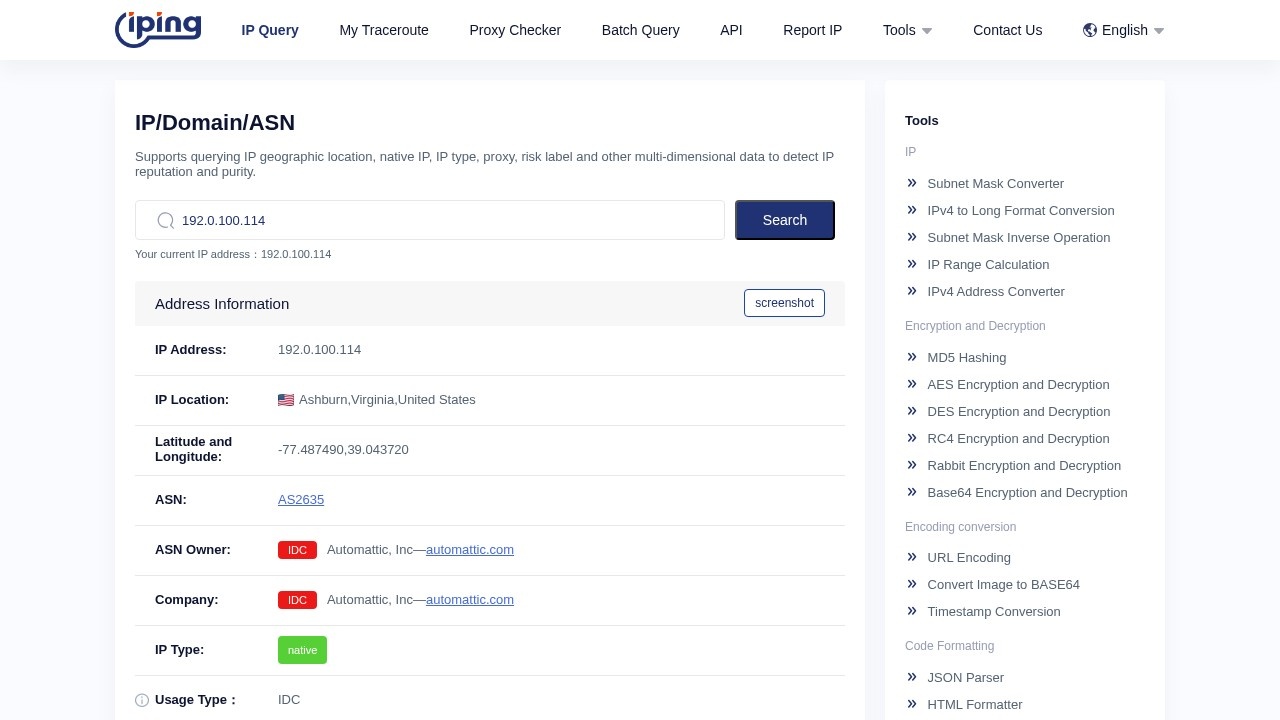Open the AS2635 ASN link
This screenshot has height=720, width=1280.
coord(301,500)
